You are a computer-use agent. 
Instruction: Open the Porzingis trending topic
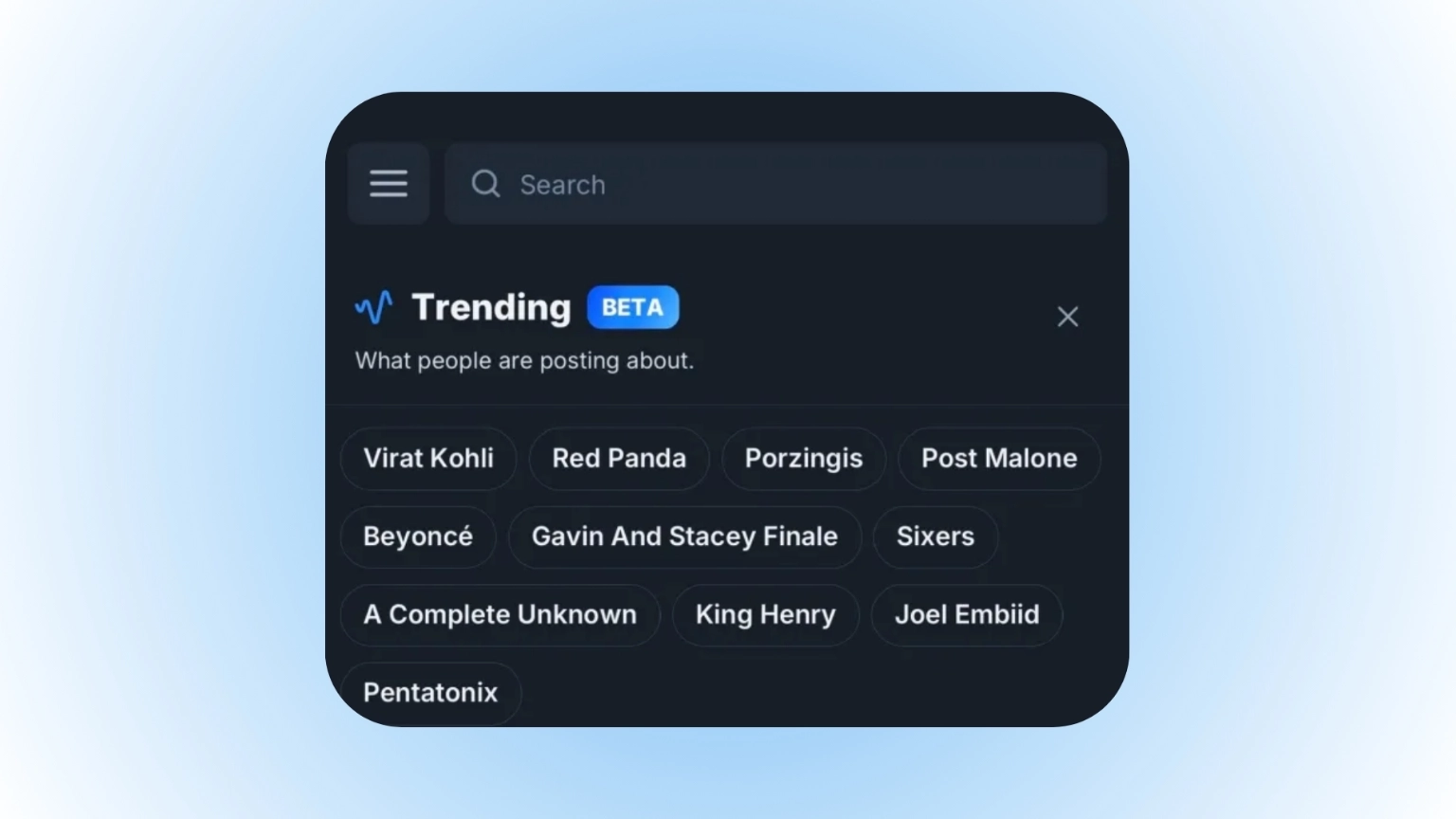[804, 459]
